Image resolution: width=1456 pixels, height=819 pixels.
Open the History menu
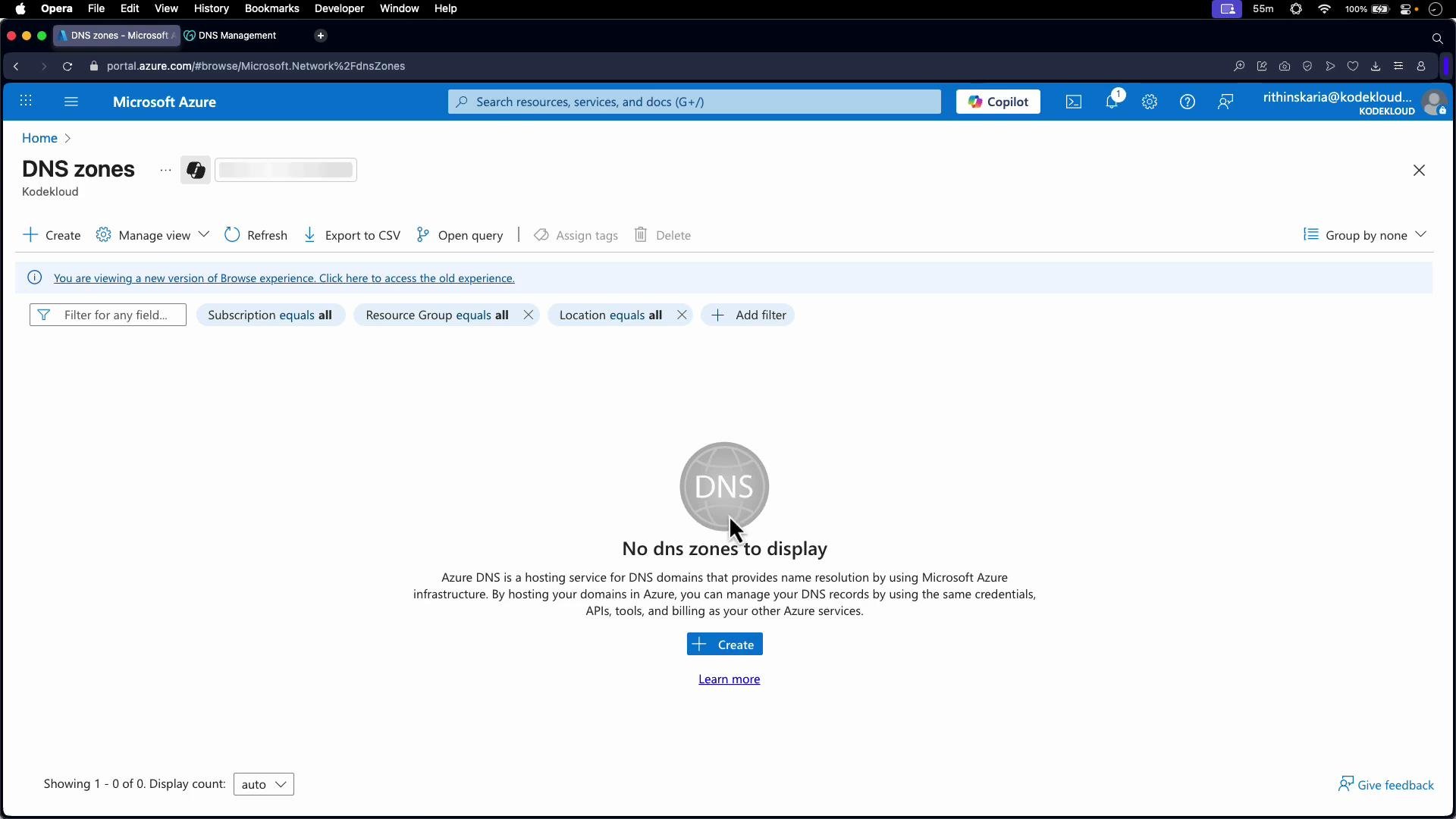point(211,9)
